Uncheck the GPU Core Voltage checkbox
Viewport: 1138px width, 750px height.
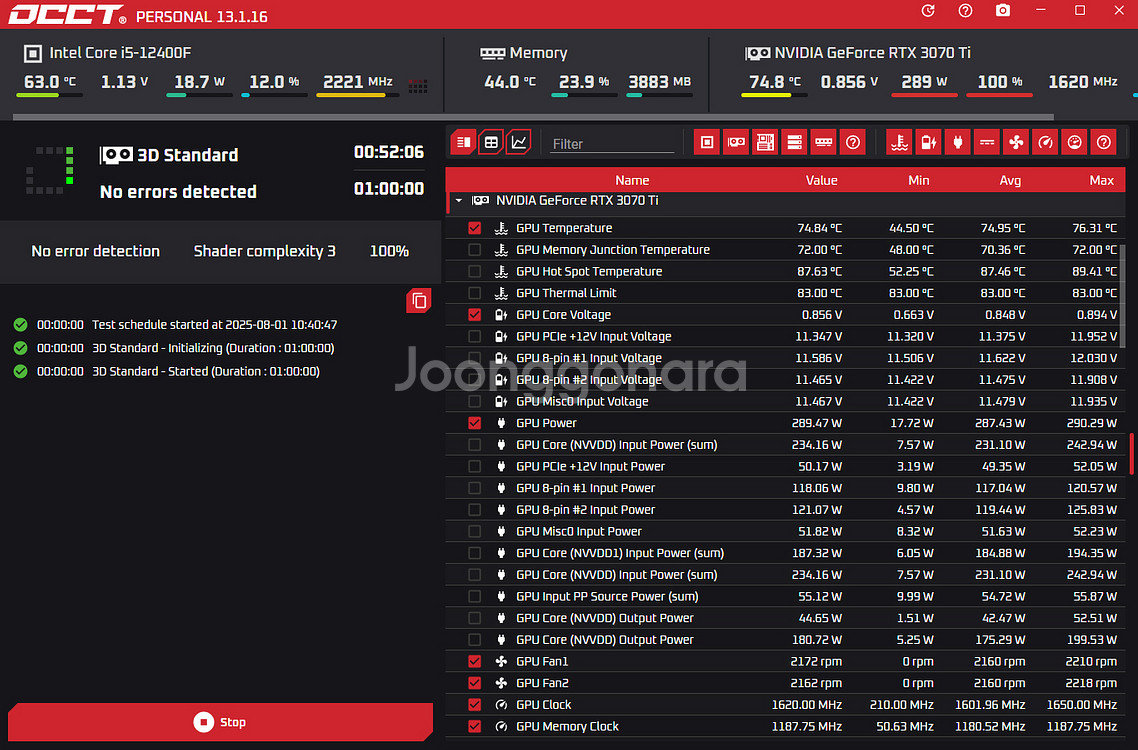[475, 314]
